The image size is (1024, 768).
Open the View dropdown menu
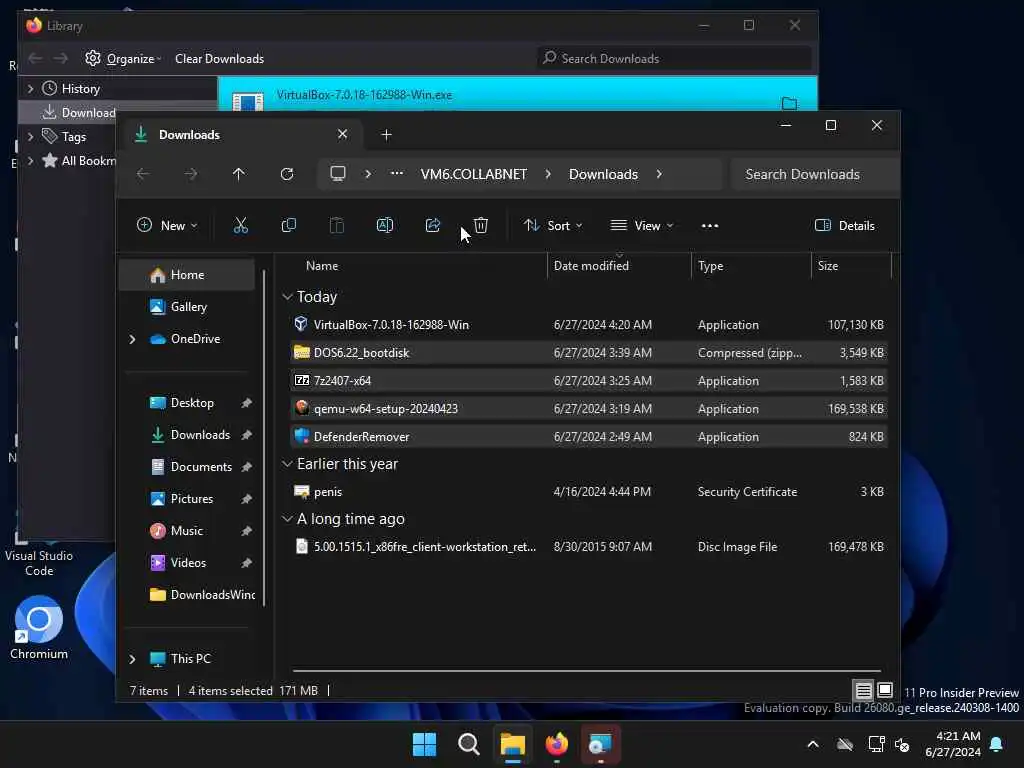point(641,225)
